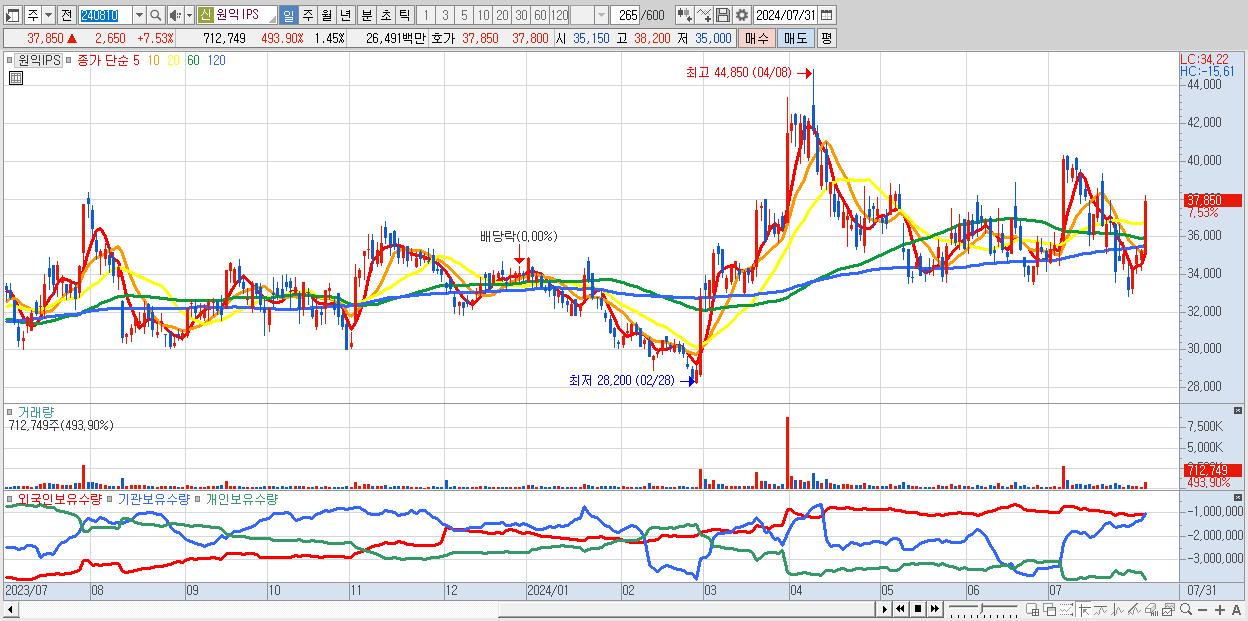Click the 265 bar count field

tap(627, 15)
